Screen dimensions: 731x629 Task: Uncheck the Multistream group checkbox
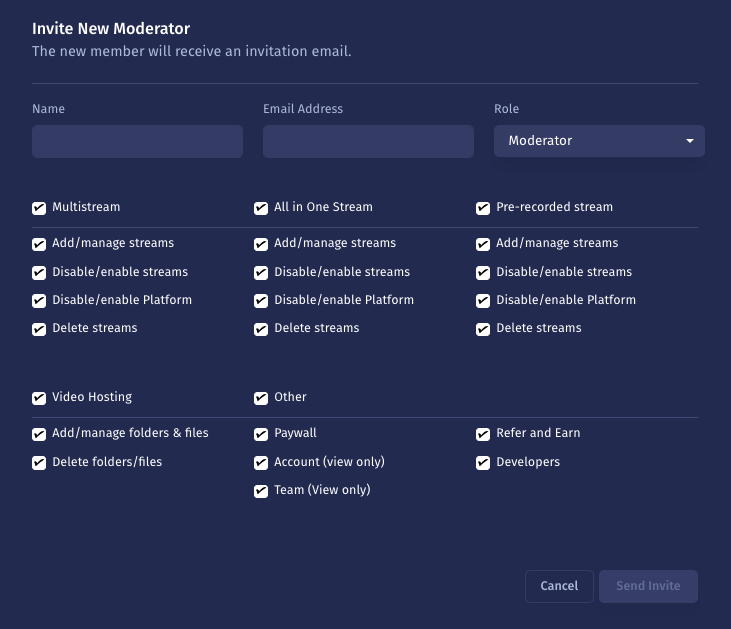[x=40, y=208]
